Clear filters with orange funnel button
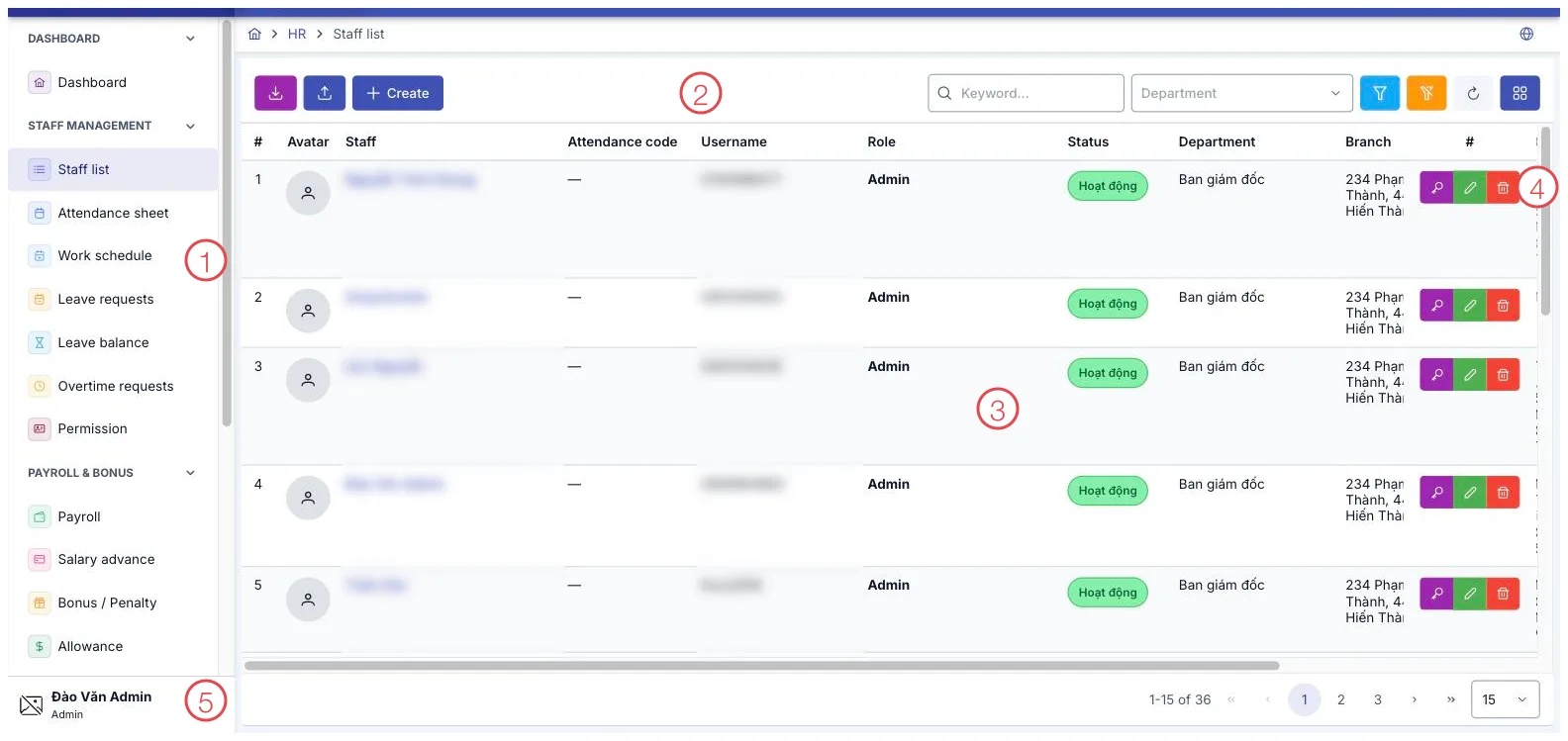1568x741 pixels. [1426, 93]
